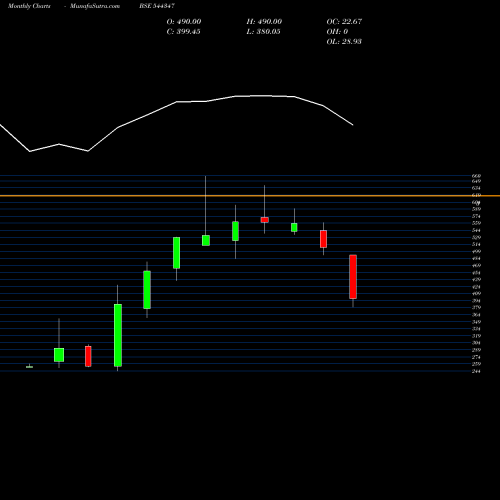This screenshot has width=500, height=500.
Task: Click the 244 price axis label
Action: pyautogui.click(x=476, y=371)
